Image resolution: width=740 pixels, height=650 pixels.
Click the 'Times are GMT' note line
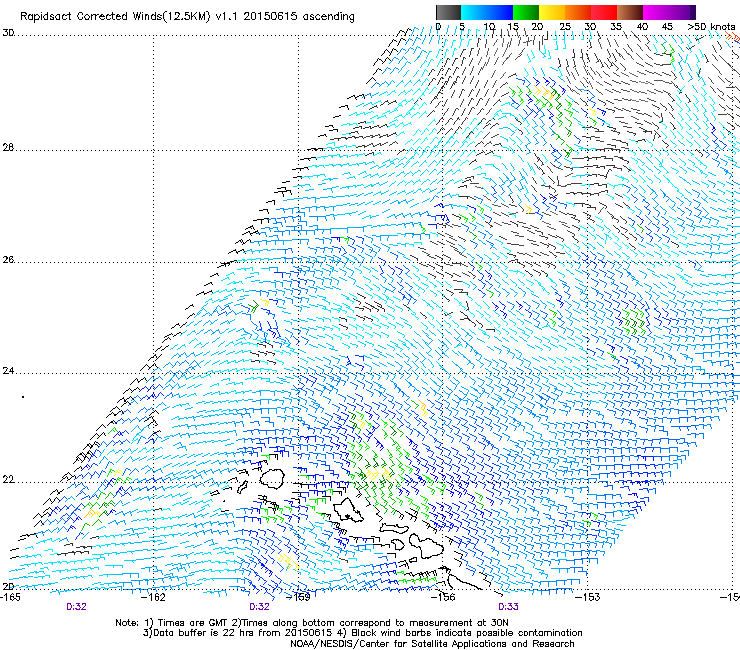point(312,623)
